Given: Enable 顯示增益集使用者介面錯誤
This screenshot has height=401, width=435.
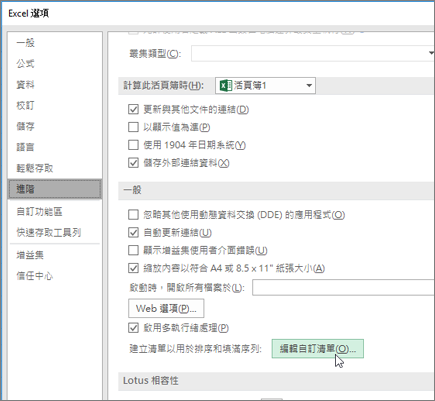Looking at the screenshot, I should point(133,250).
